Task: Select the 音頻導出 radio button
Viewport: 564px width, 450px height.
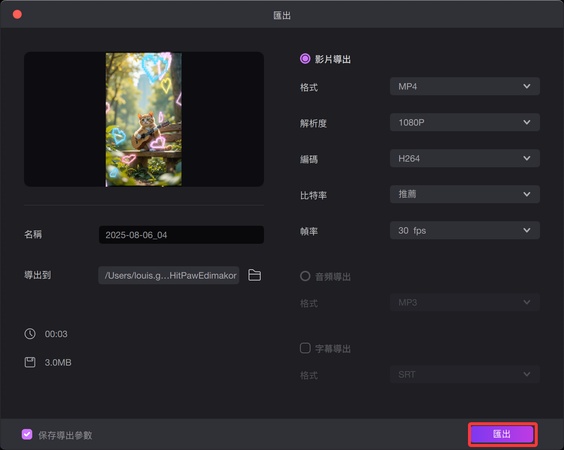Action: tap(305, 276)
